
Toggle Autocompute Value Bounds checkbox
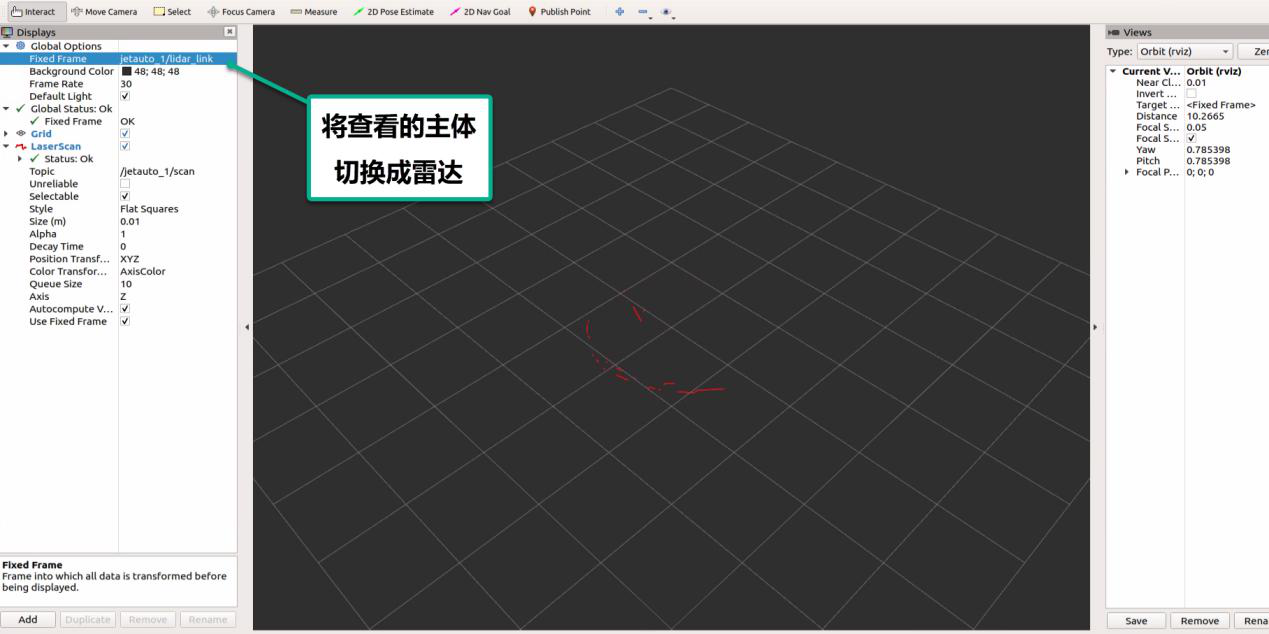125,309
